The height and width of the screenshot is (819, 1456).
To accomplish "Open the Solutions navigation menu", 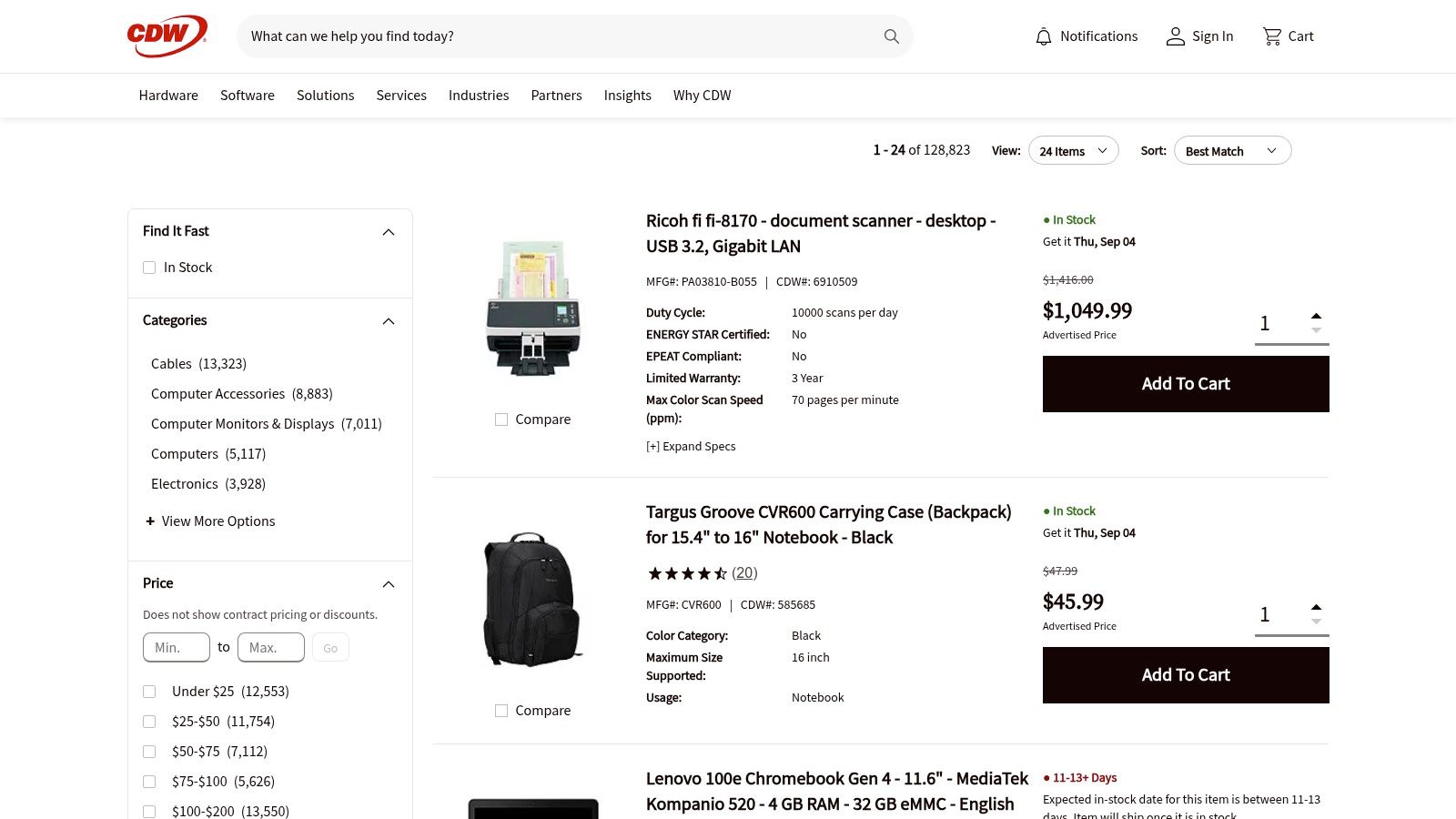I will click(x=325, y=95).
